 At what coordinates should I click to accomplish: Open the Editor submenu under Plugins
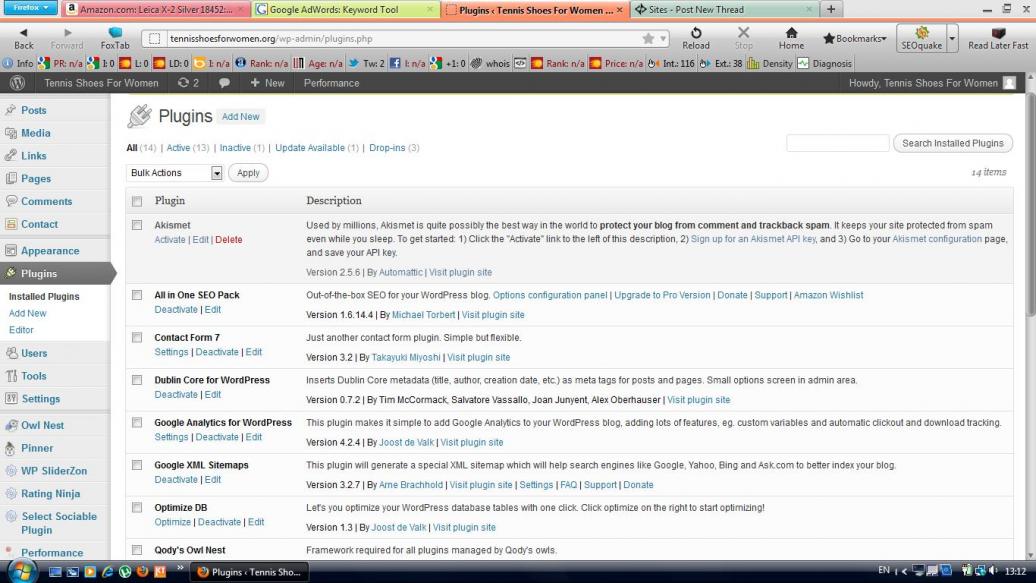point(21,330)
